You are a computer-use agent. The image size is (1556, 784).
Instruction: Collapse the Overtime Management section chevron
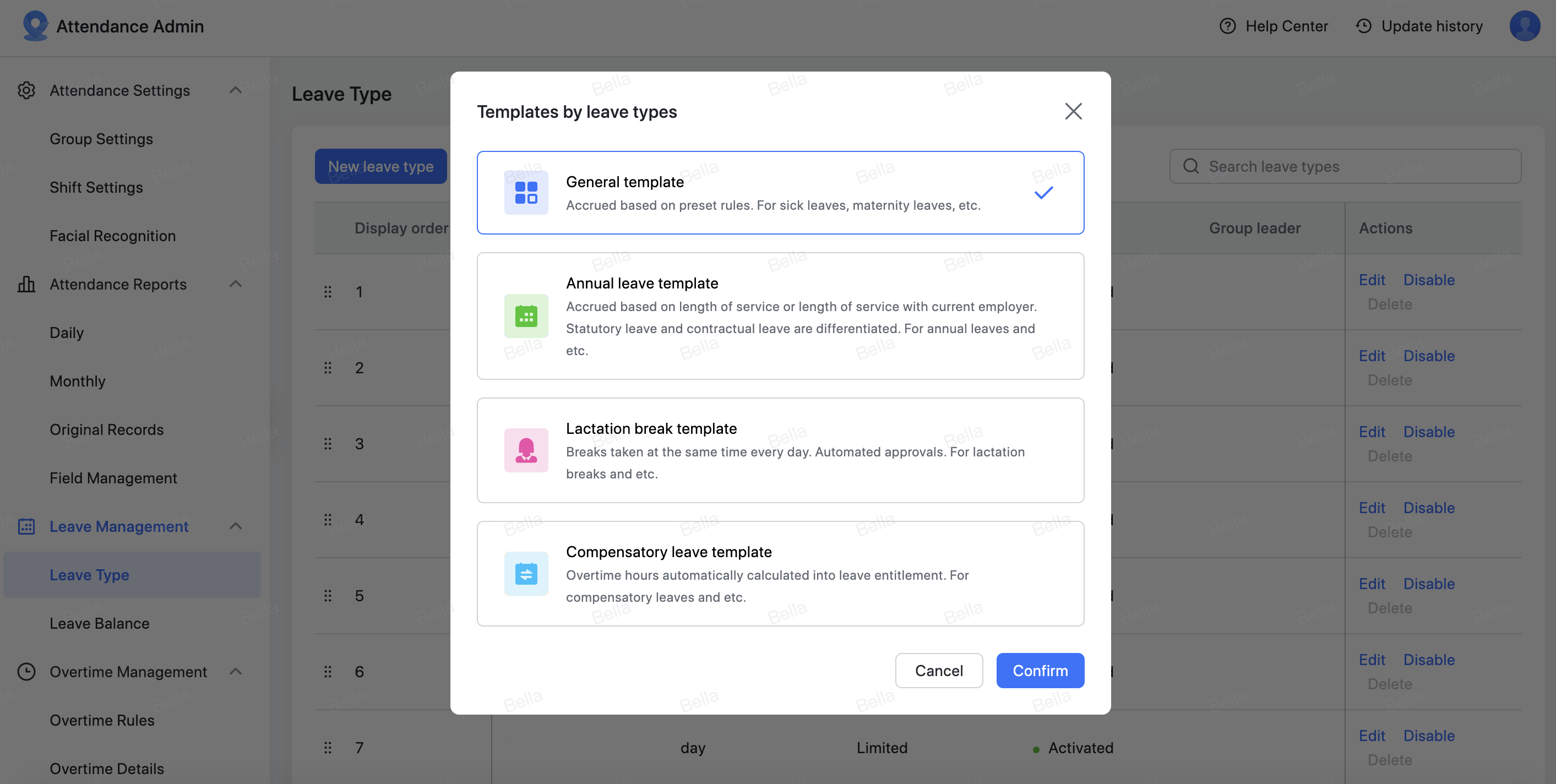236,672
